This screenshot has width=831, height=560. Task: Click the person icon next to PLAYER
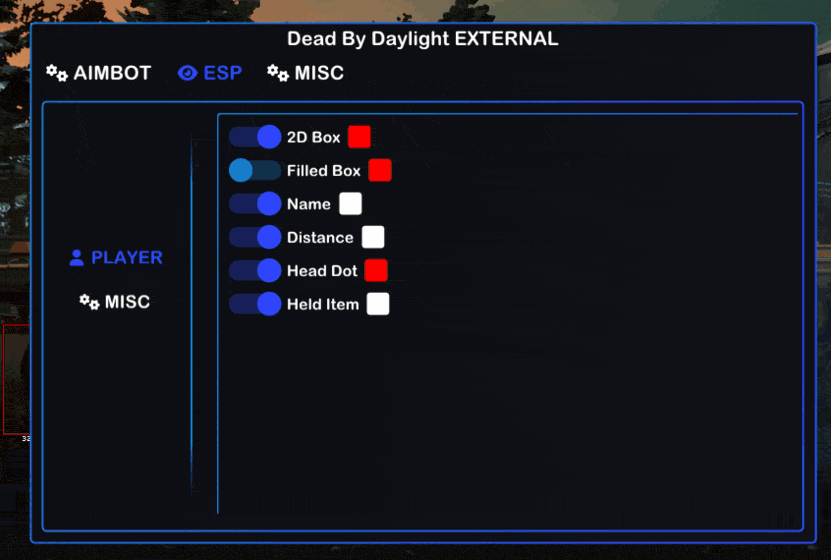click(x=76, y=257)
